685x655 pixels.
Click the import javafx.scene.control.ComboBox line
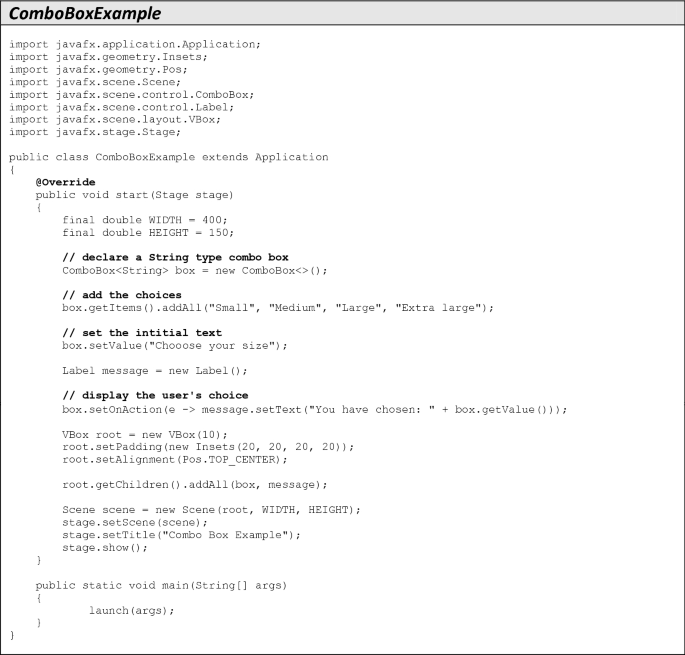click(x=131, y=95)
